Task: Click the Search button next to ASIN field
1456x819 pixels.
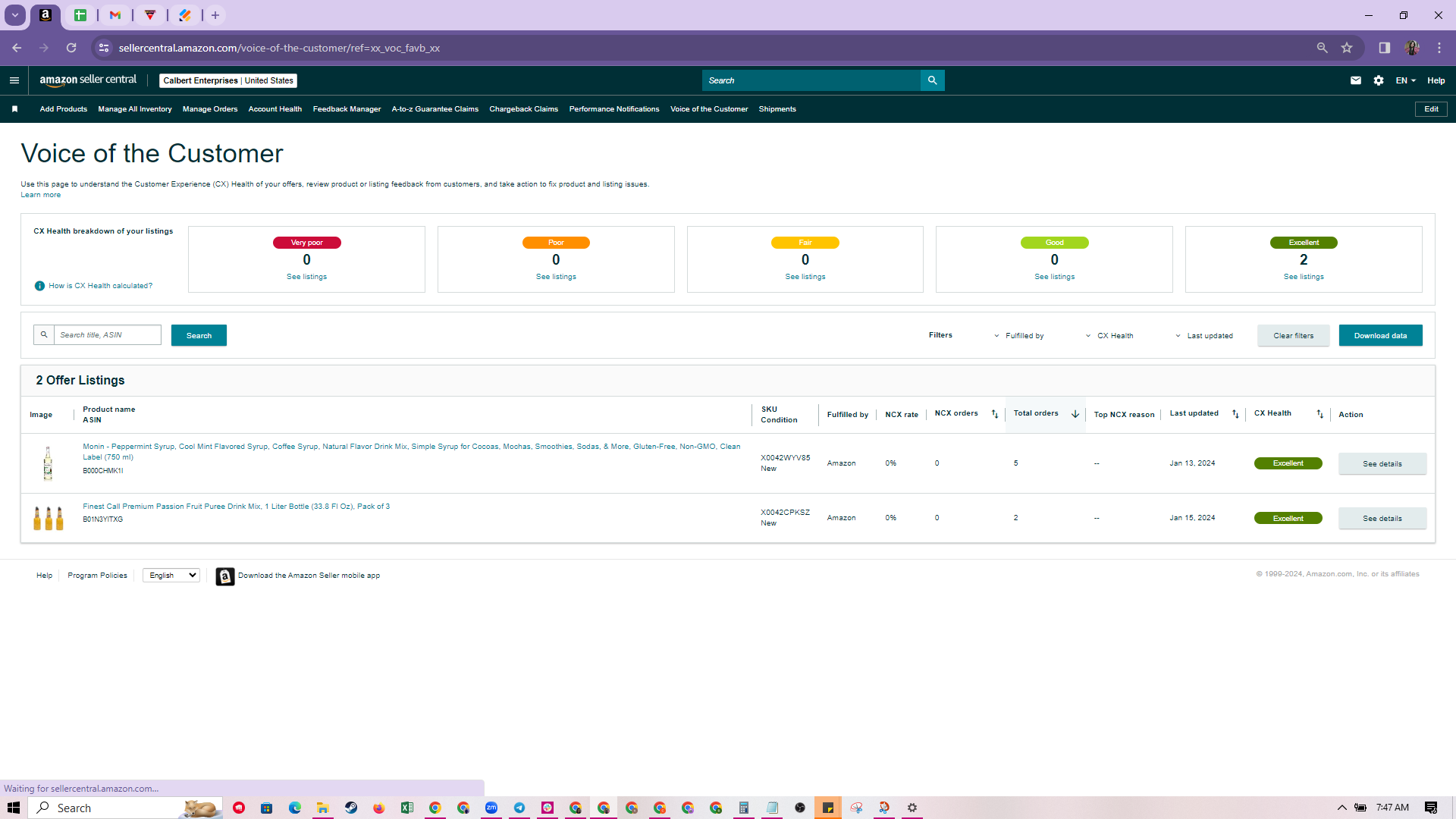Action: pos(199,335)
